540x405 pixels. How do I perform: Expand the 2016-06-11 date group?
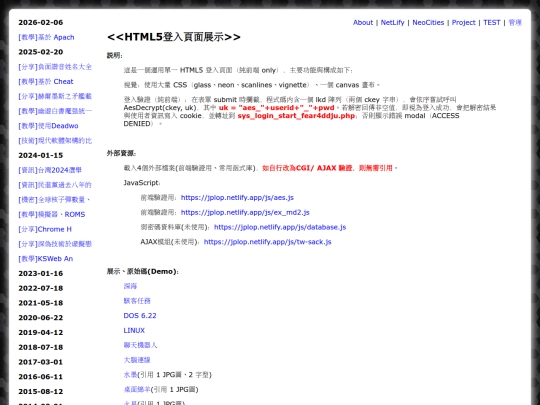coord(41,377)
